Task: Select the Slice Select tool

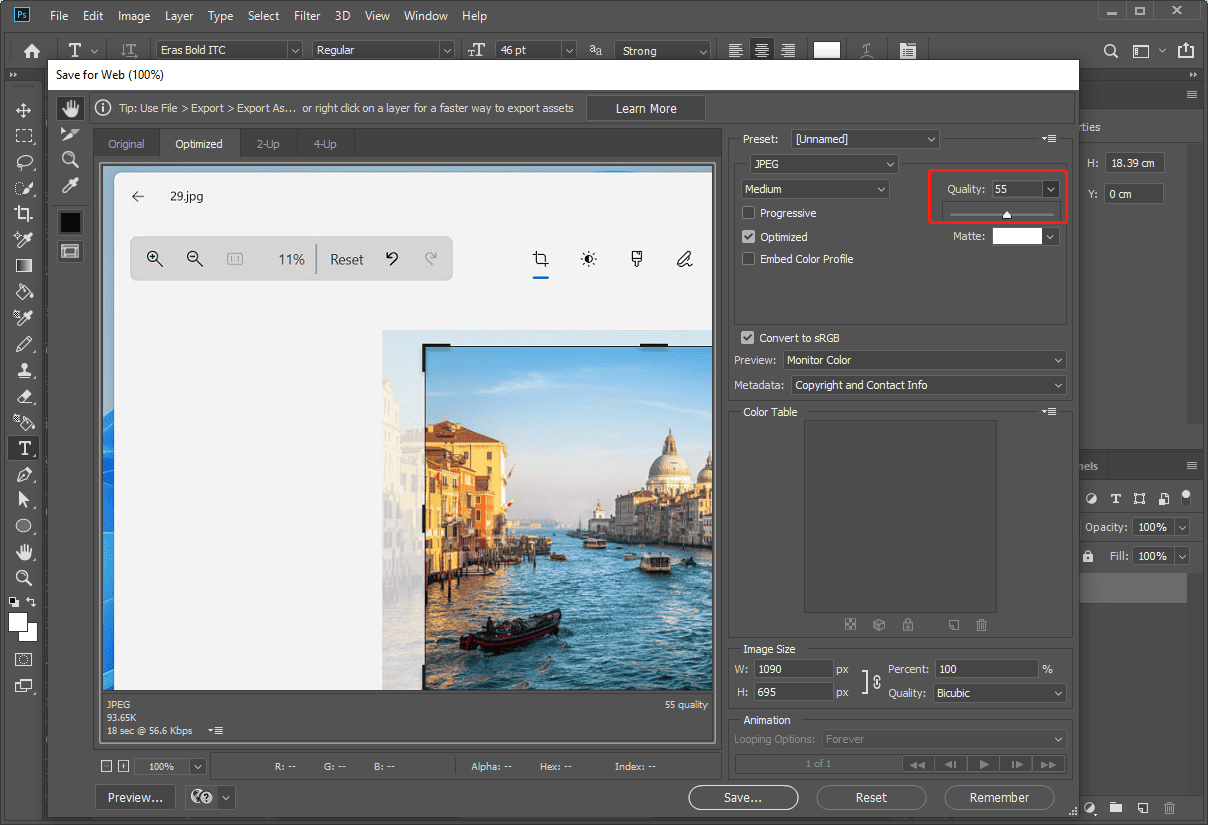Action: (x=70, y=133)
